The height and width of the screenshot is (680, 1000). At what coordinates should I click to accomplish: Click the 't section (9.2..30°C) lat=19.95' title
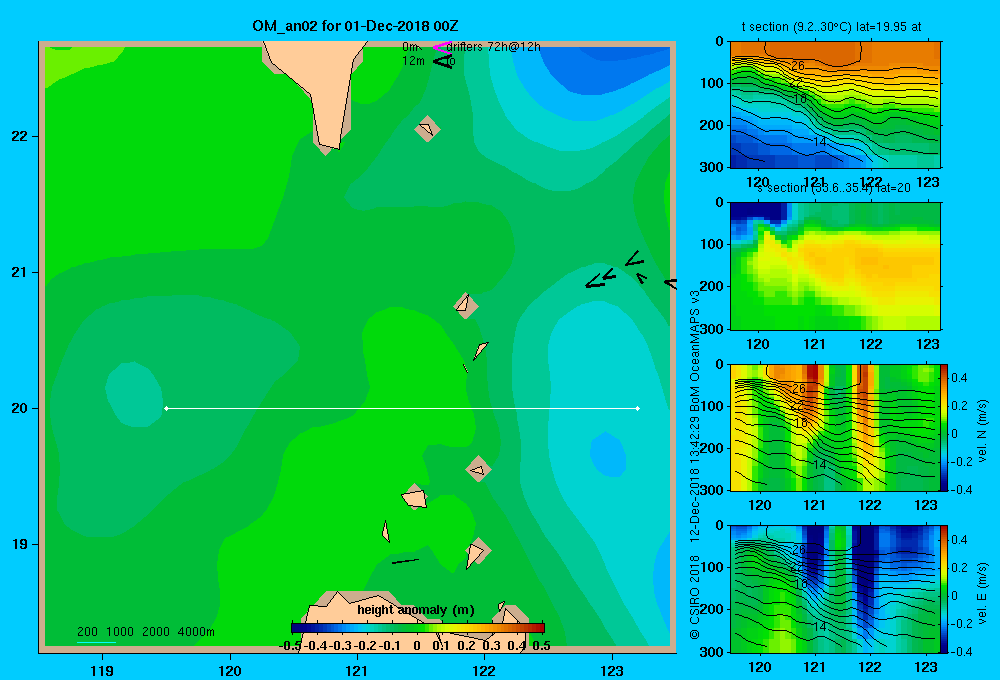pyautogui.click(x=831, y=27)
